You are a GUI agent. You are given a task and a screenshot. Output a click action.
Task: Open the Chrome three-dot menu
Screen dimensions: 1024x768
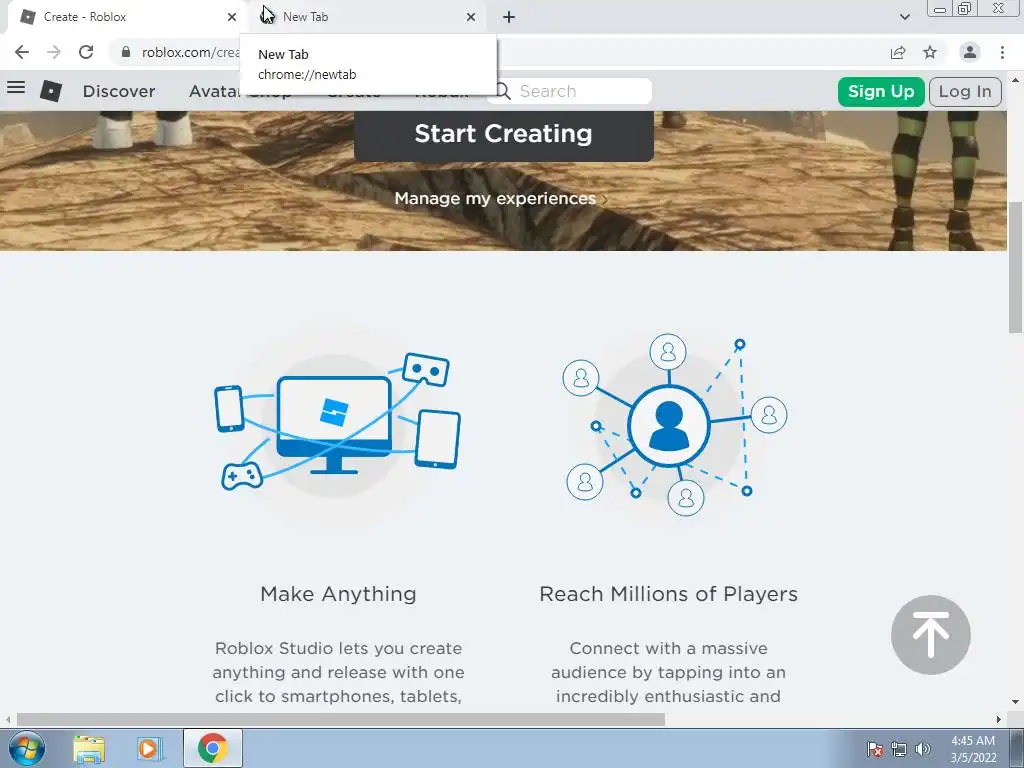(x=1002, y=52)
